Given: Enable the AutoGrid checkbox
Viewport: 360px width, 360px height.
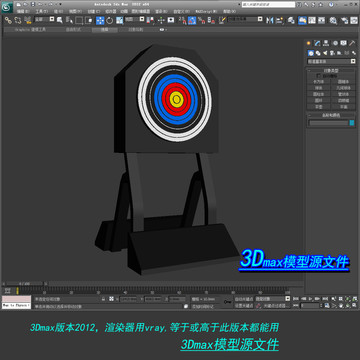Looking at the screenshot, I should [x=318, y=76].
